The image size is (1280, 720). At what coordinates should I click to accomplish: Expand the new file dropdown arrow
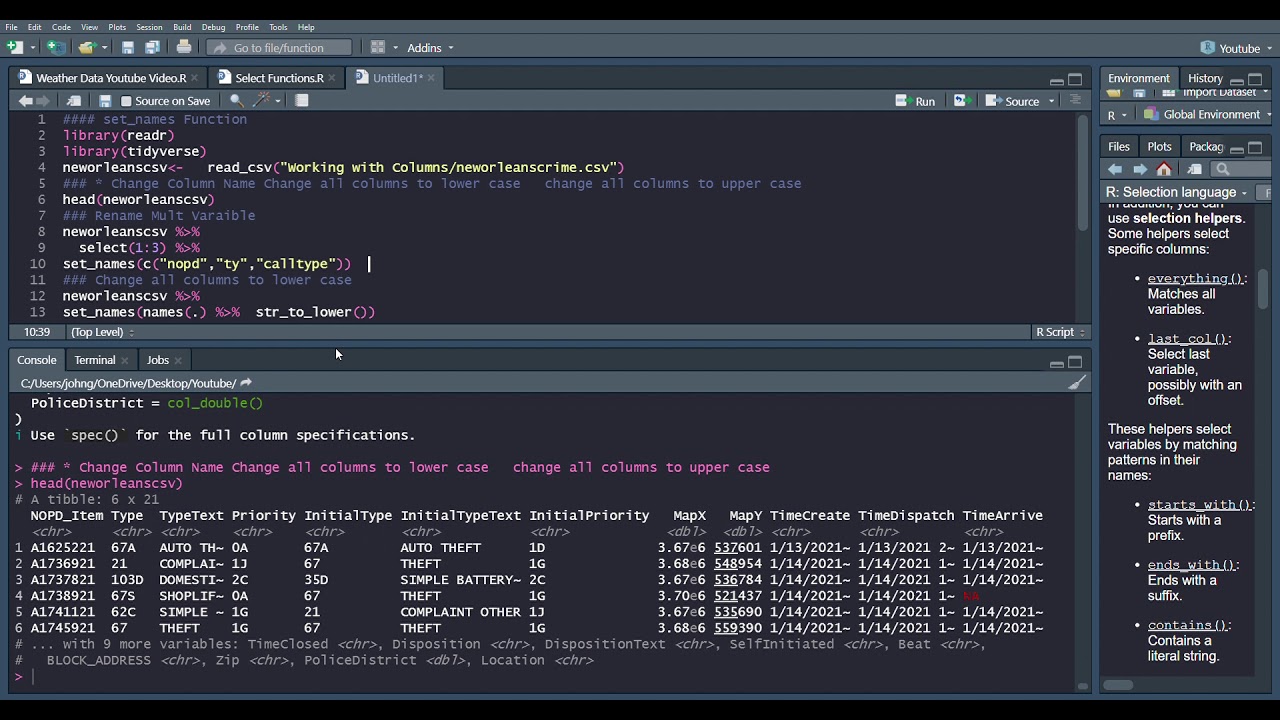33,48
